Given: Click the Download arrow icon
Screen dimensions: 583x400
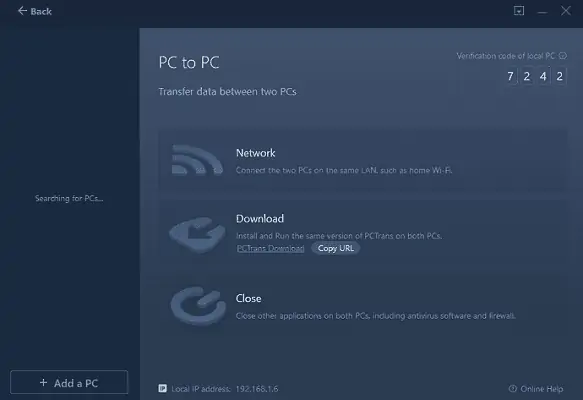Looking at the screenshot, I should point(197,235).
